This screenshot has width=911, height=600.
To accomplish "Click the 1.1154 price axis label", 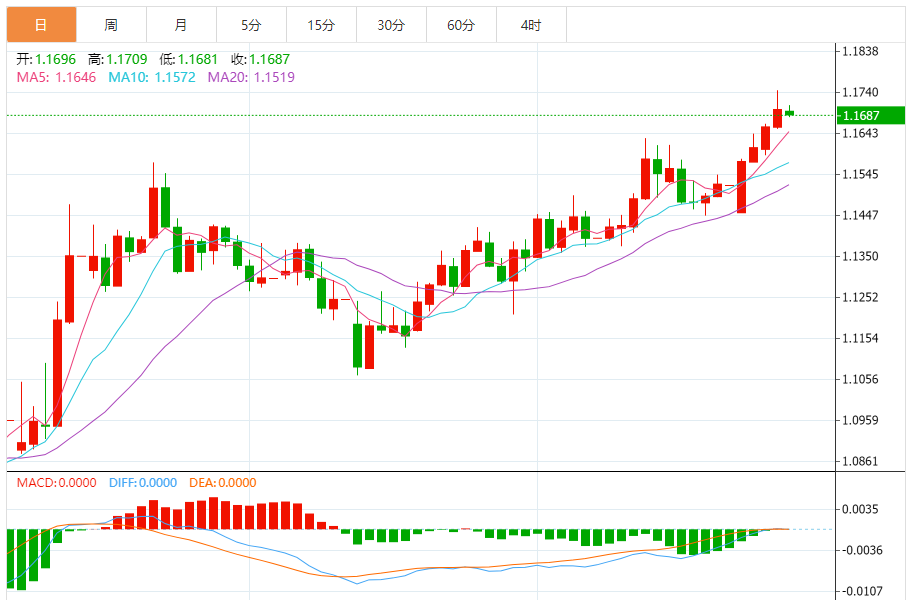I will pyautogui.click(x=860, y=338).
